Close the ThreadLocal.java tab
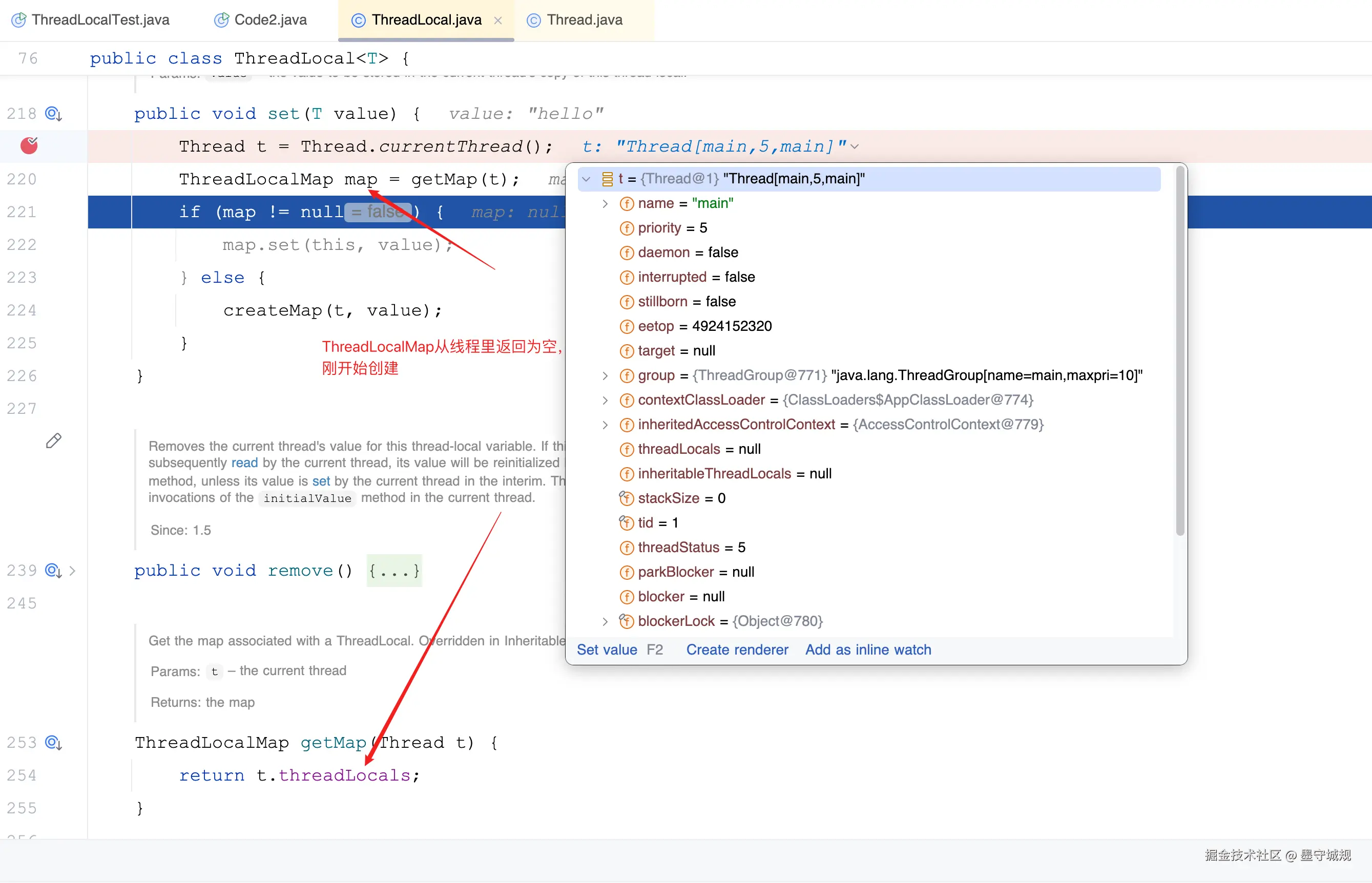The width and height of the screenshot is (1372, 883). [498, 20]
